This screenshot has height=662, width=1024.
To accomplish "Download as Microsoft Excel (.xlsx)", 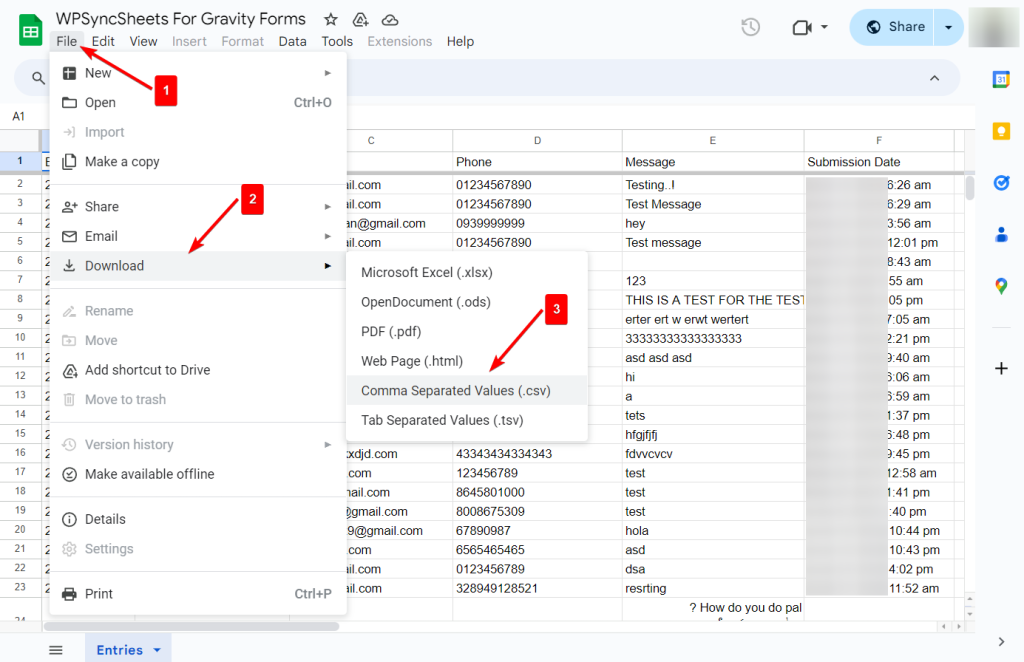I will 467,272.
